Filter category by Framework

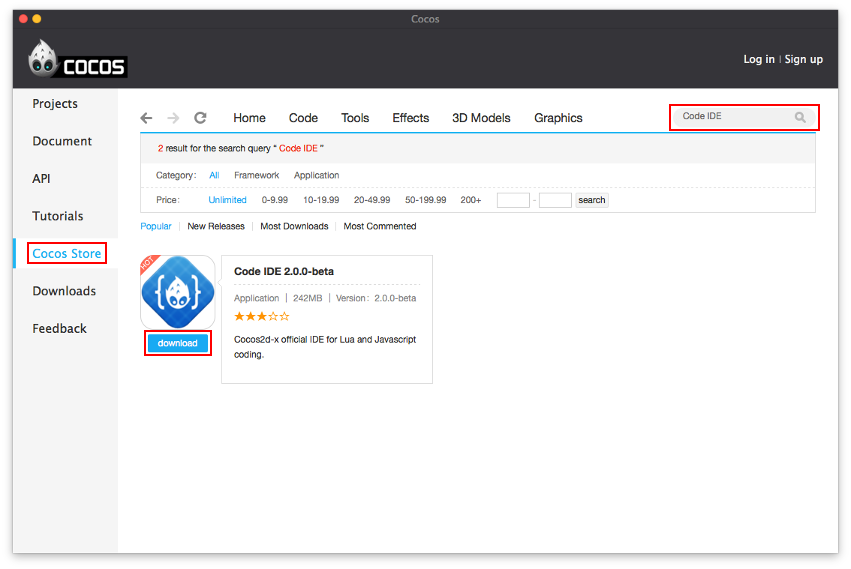(256, 175)
